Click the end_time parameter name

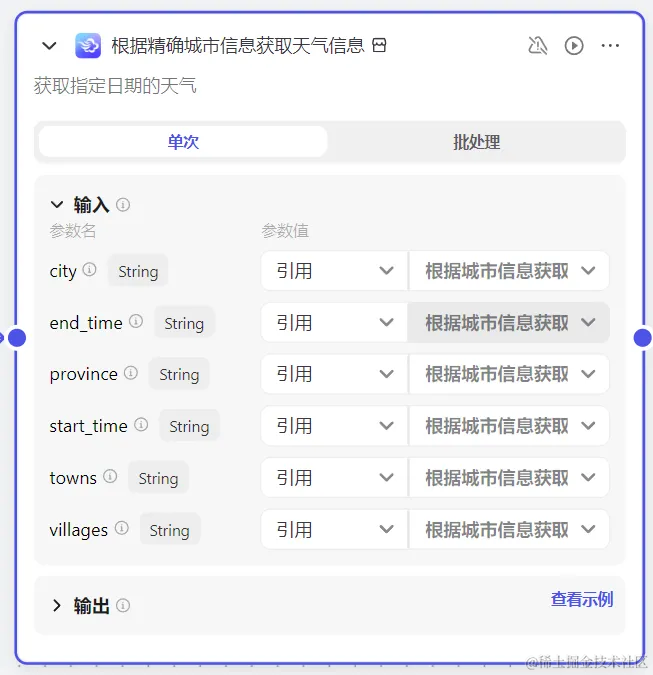coord(86,323)
